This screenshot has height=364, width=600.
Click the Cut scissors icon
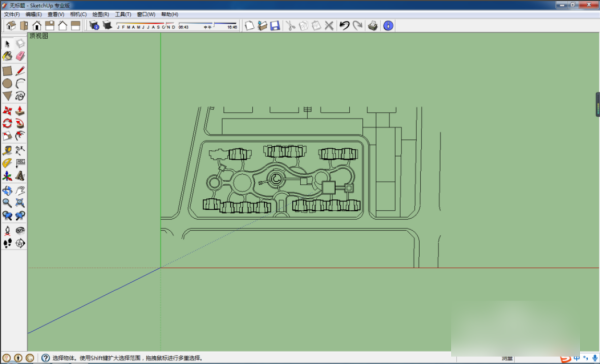291,26
